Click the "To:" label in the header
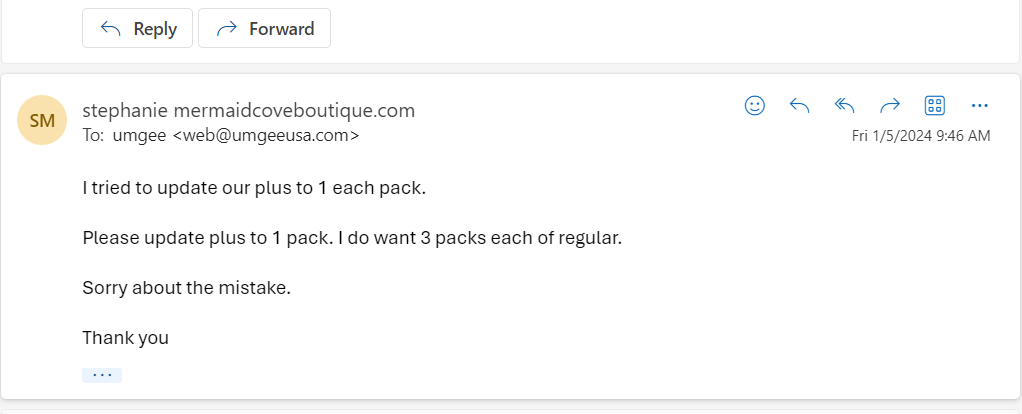1022x414 pixels. coord(93,135)
